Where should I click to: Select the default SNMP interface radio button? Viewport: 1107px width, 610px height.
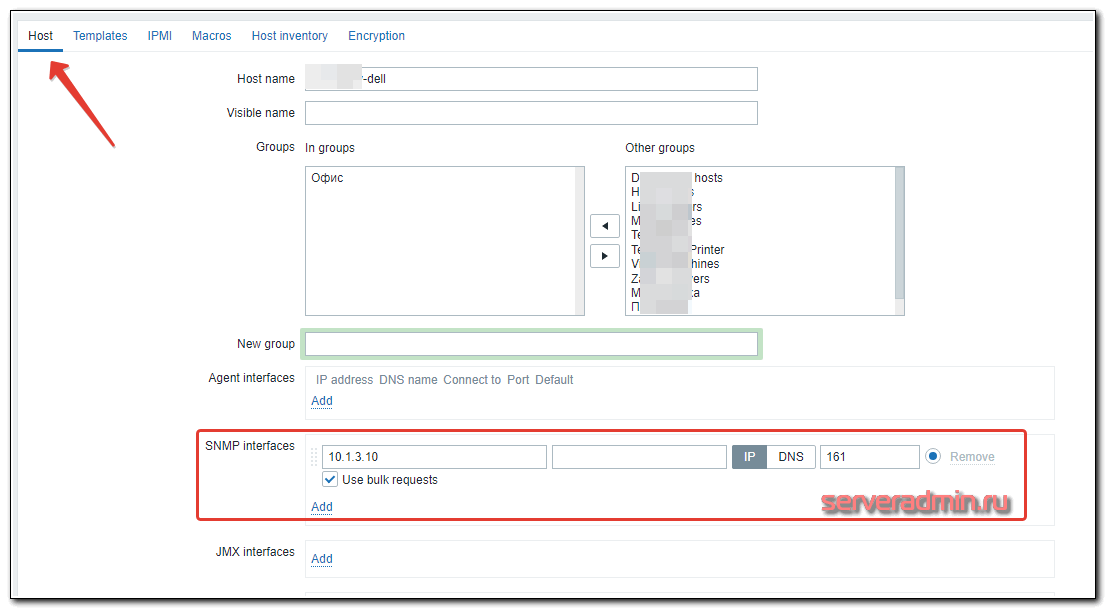(x=933, y=457)
